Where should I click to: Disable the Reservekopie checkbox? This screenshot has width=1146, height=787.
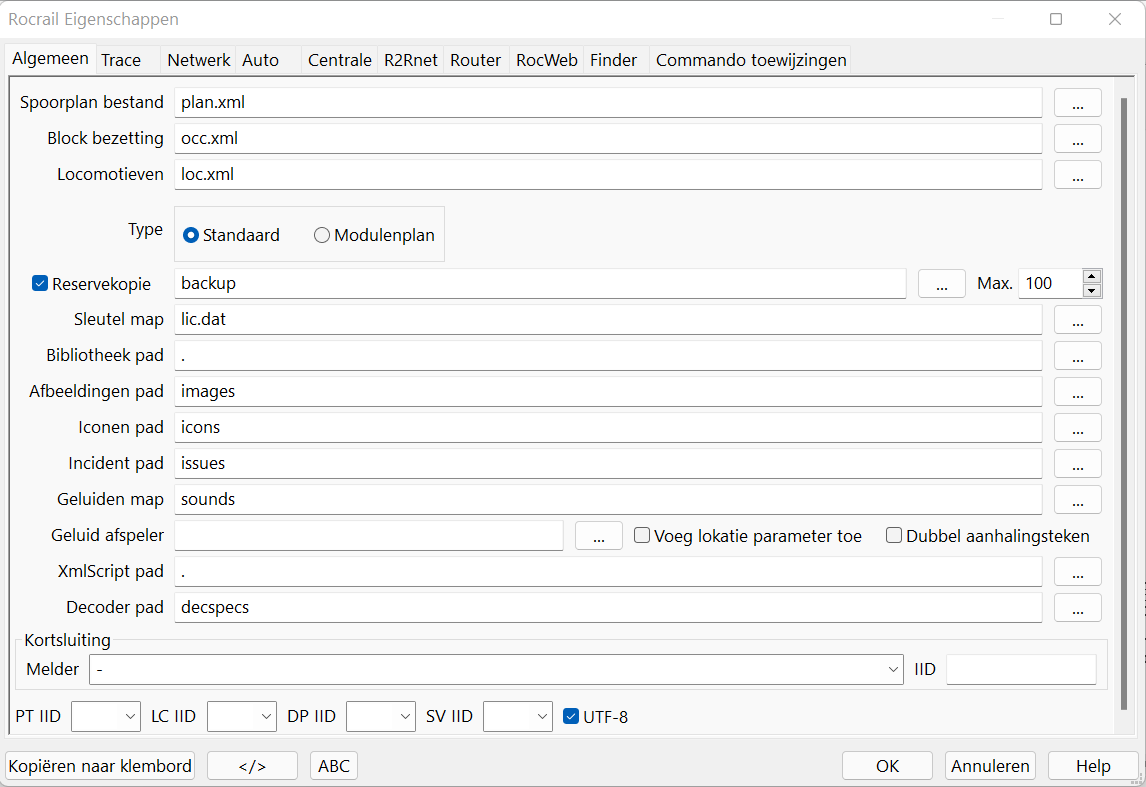click(x=40, y=284)
